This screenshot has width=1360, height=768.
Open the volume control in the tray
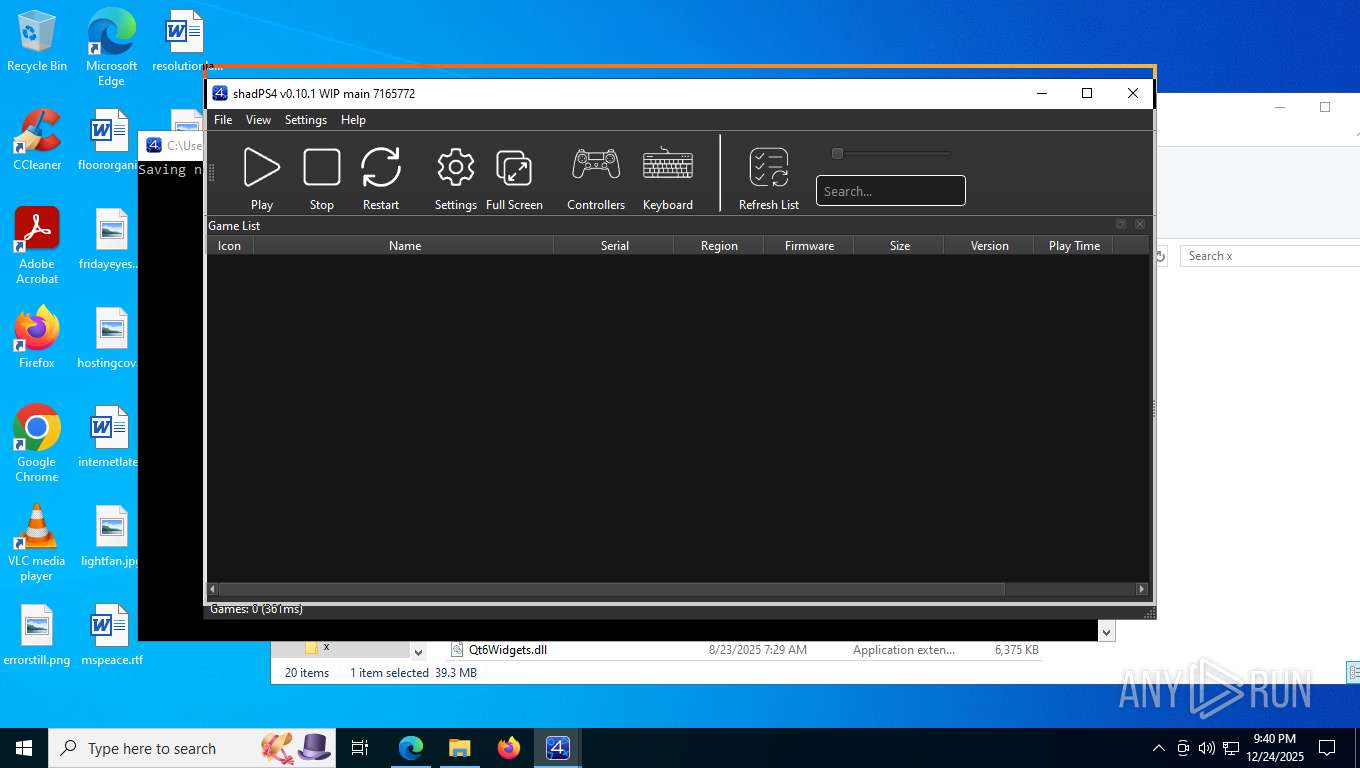click(1207, 748)
